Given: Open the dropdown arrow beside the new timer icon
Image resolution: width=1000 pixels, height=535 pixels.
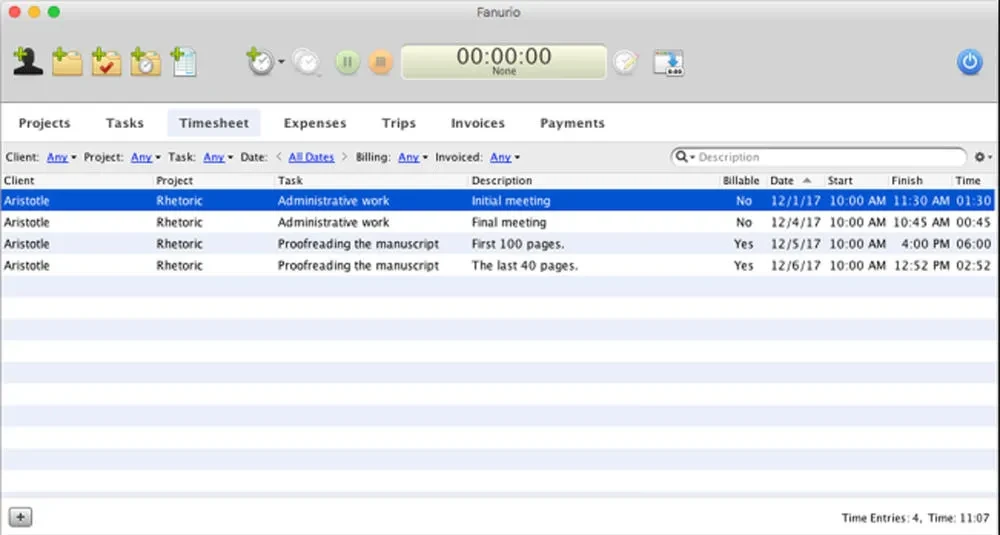Looking at the screenshot, I should (281, 62).
